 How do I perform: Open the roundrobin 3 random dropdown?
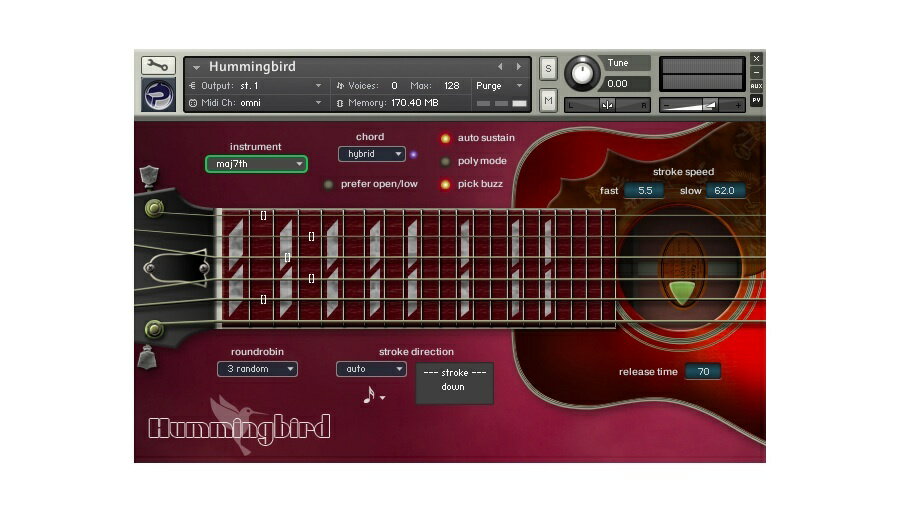pyautogui.click(x=257, y=369)
